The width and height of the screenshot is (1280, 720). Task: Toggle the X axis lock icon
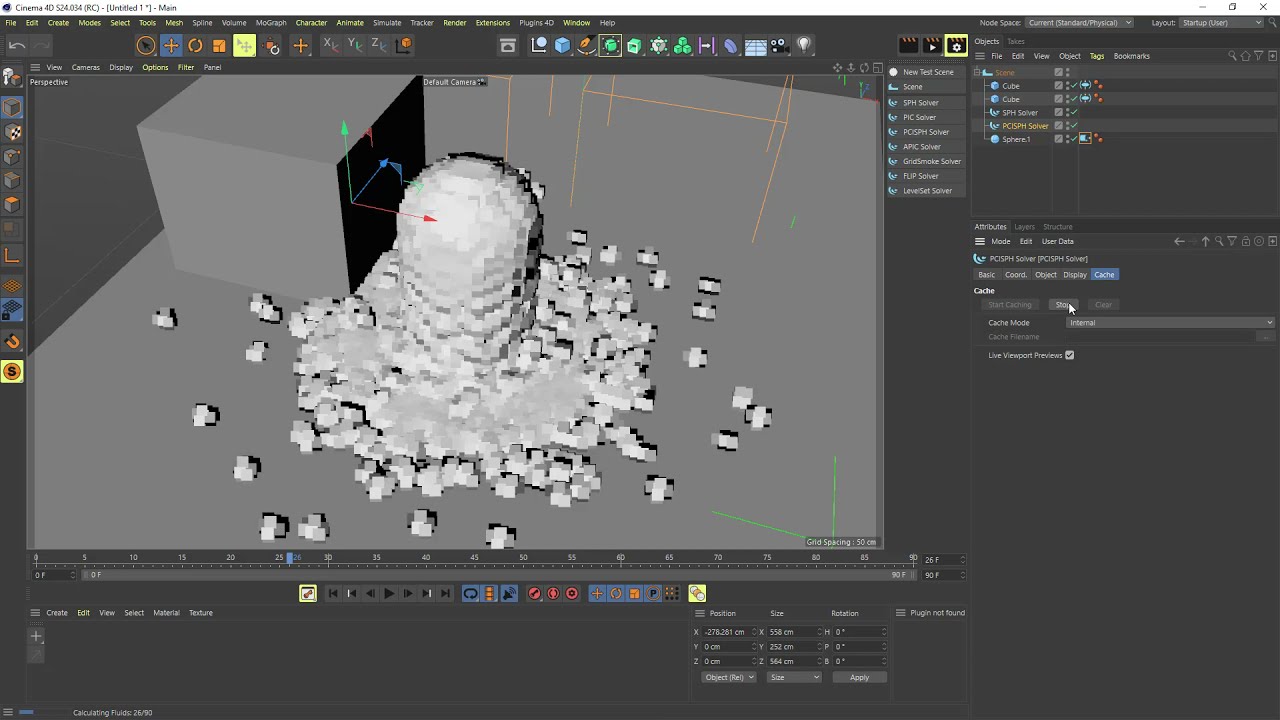coord(331,45)
